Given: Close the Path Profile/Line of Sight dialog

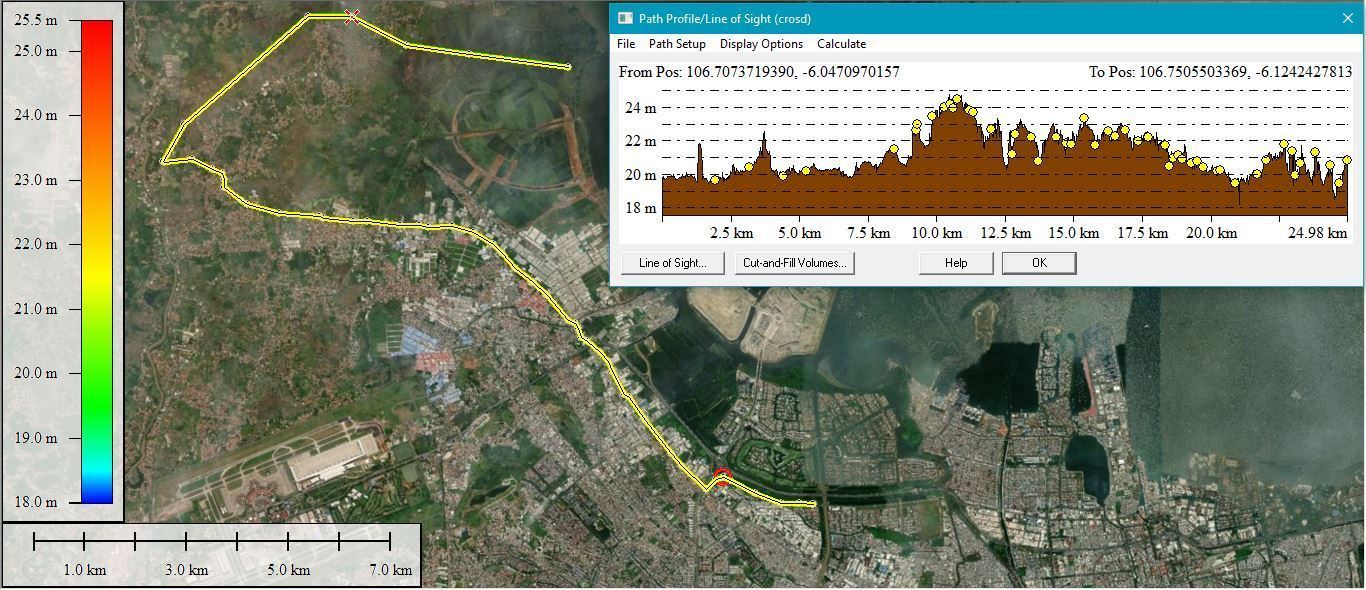Looking at the screenshot, I should click(x=1347, y=18).
